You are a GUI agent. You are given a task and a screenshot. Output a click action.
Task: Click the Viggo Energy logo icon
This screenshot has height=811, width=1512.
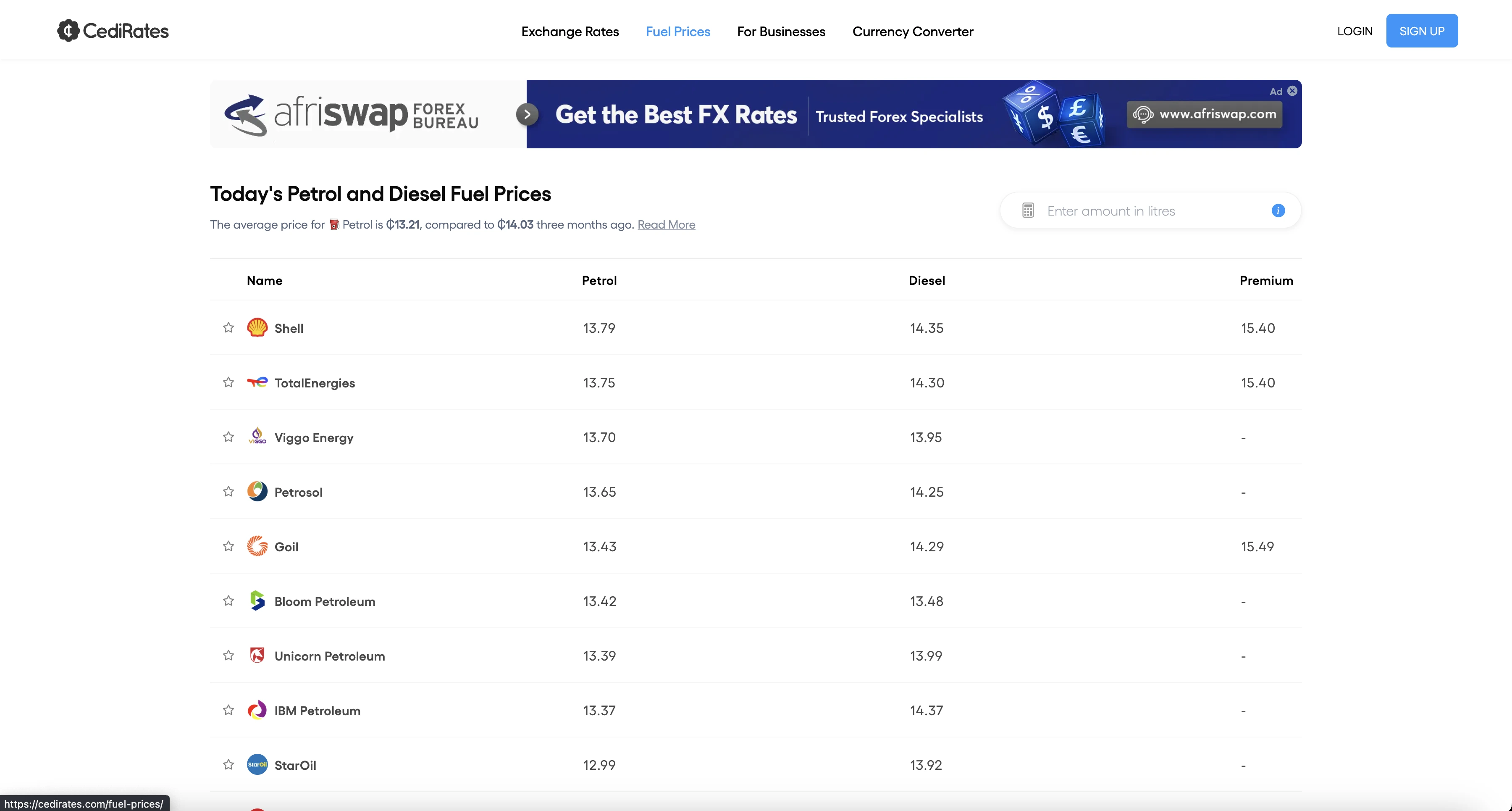(x=257, y=436)
